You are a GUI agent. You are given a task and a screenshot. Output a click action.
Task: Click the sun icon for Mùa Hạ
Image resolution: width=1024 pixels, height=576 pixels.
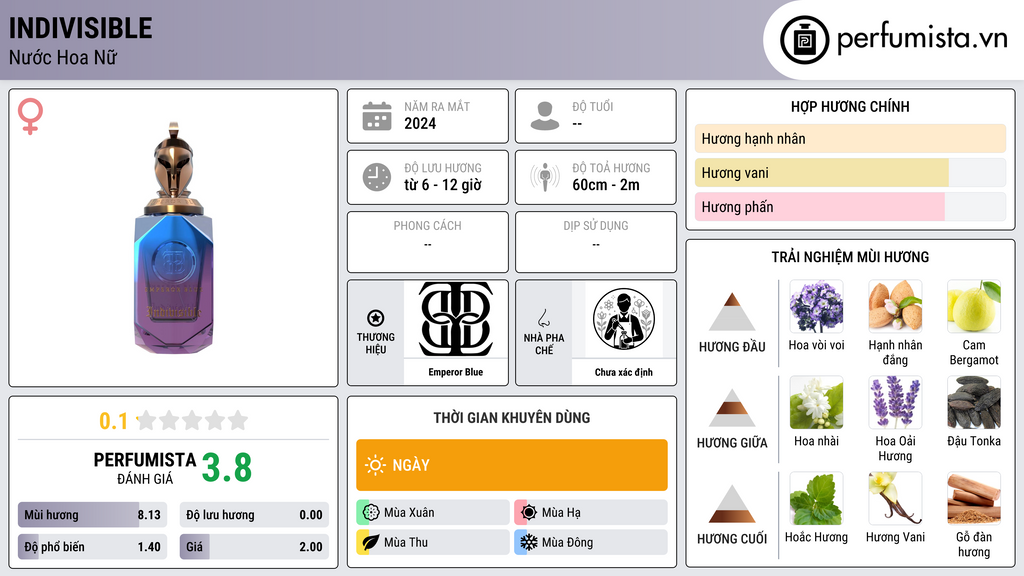tap(529, 513)
